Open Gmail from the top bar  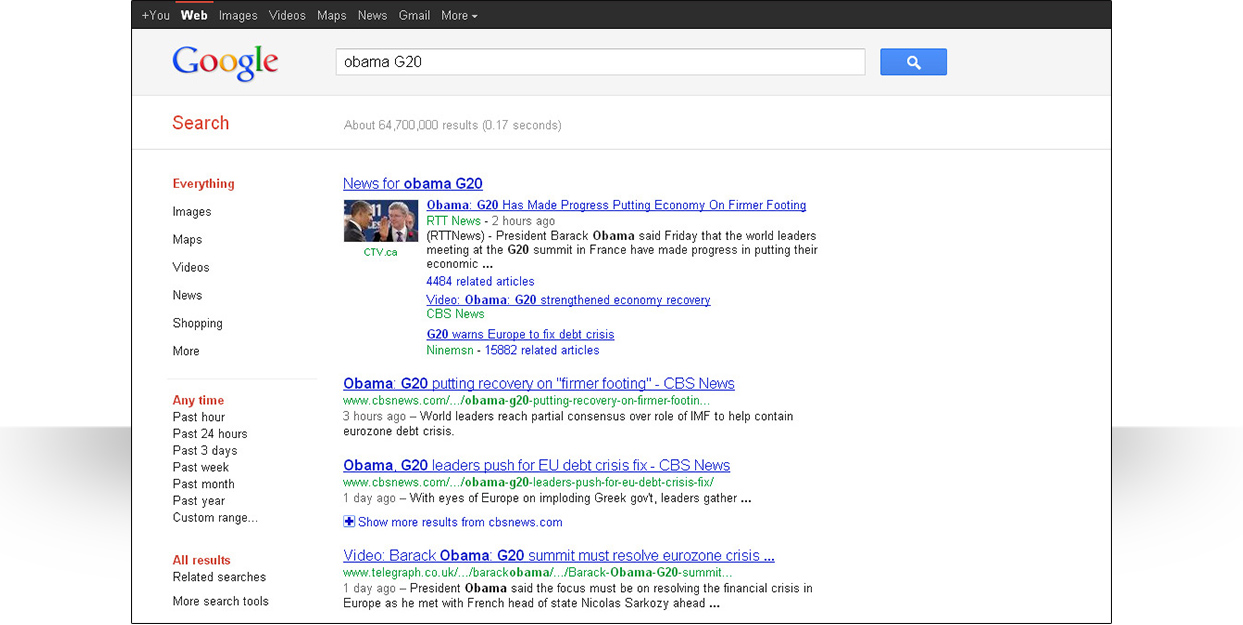click(x=414, y=15)
